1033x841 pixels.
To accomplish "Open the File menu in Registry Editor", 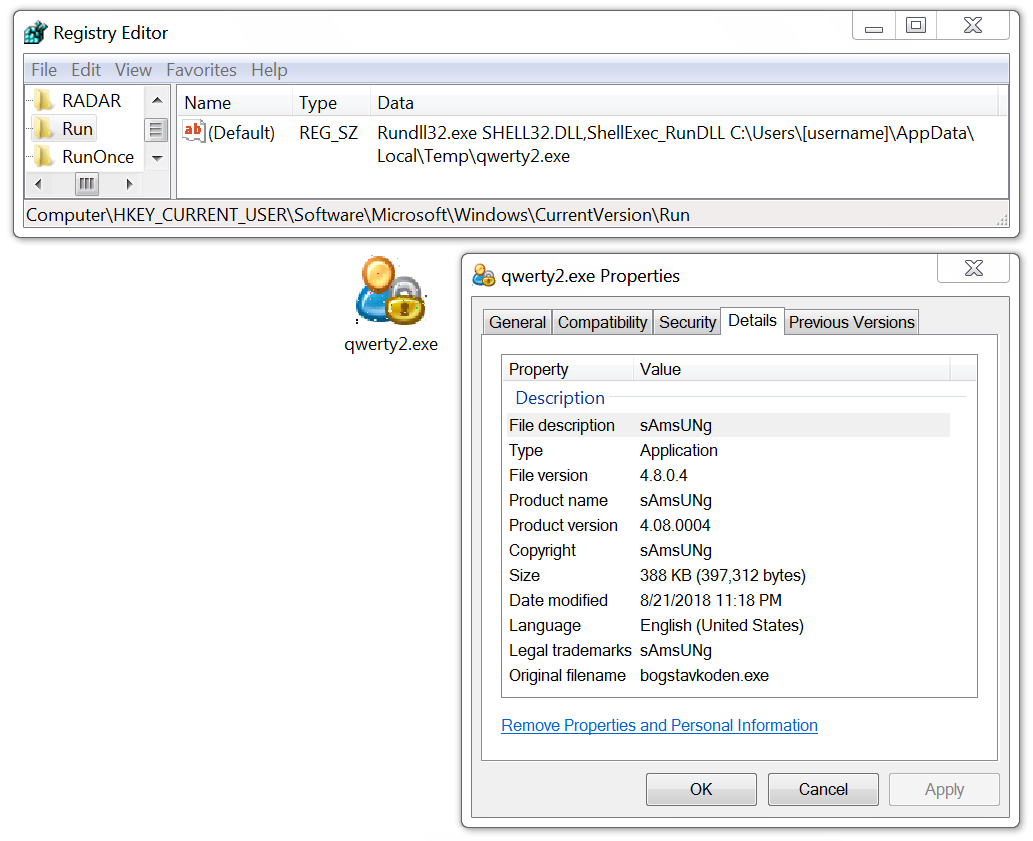I will point(43,70).
